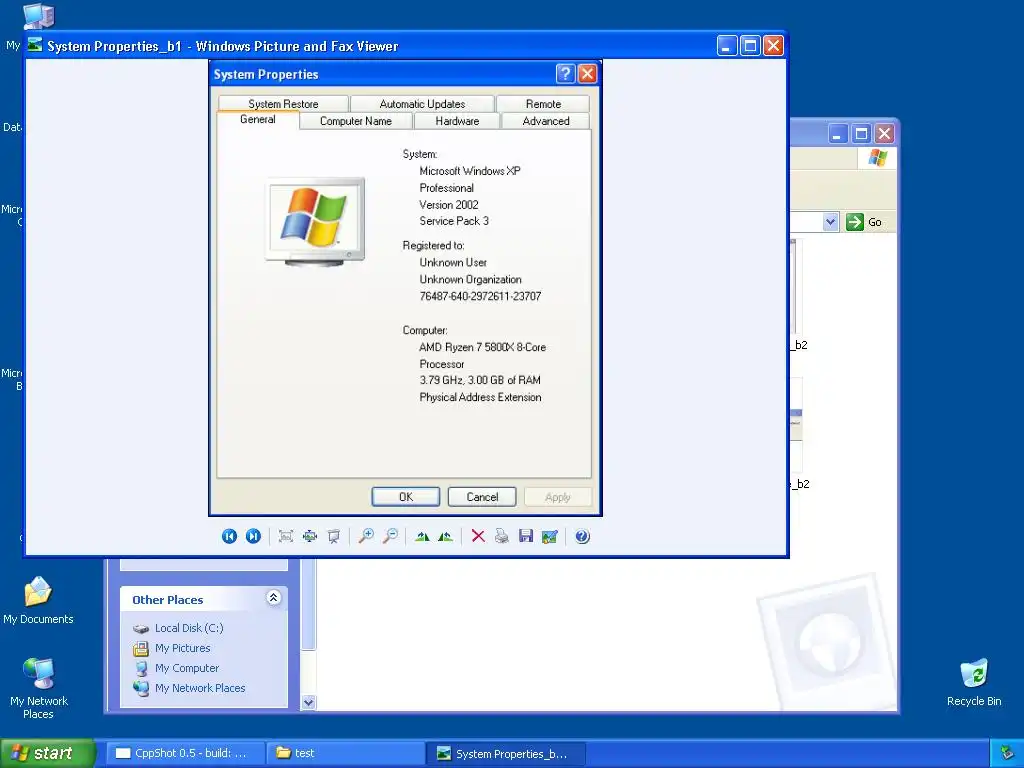Open My Network Places link in Other Places
The image size is (1024, 768).
tap(200, 688)
